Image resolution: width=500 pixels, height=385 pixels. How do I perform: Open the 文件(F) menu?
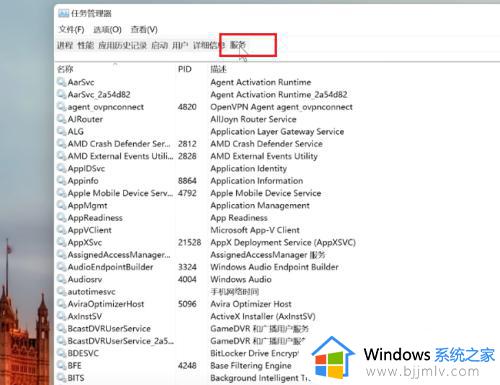click(71, 30)
